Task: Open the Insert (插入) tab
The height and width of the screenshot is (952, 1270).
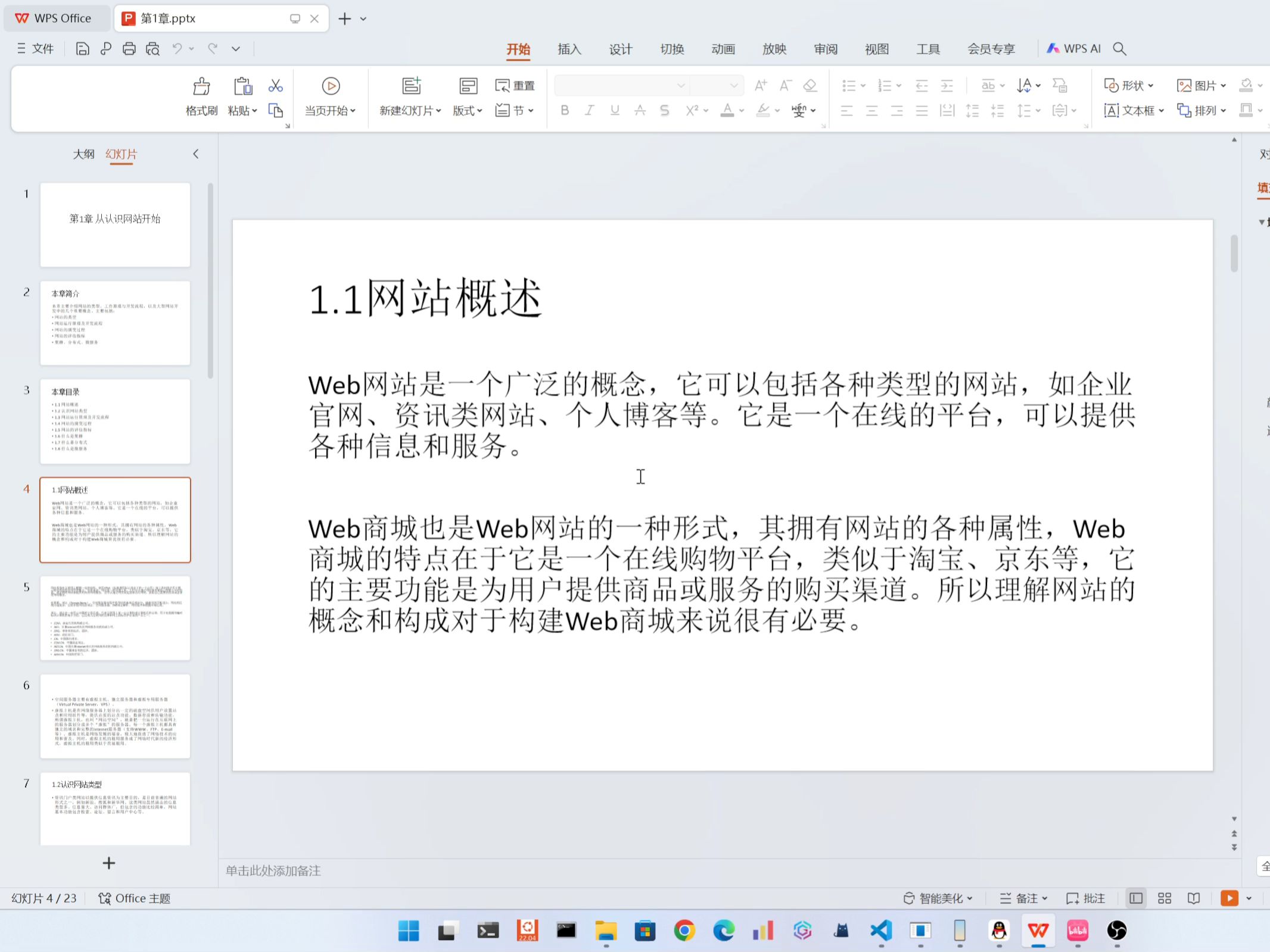Action: pos(569,49)
